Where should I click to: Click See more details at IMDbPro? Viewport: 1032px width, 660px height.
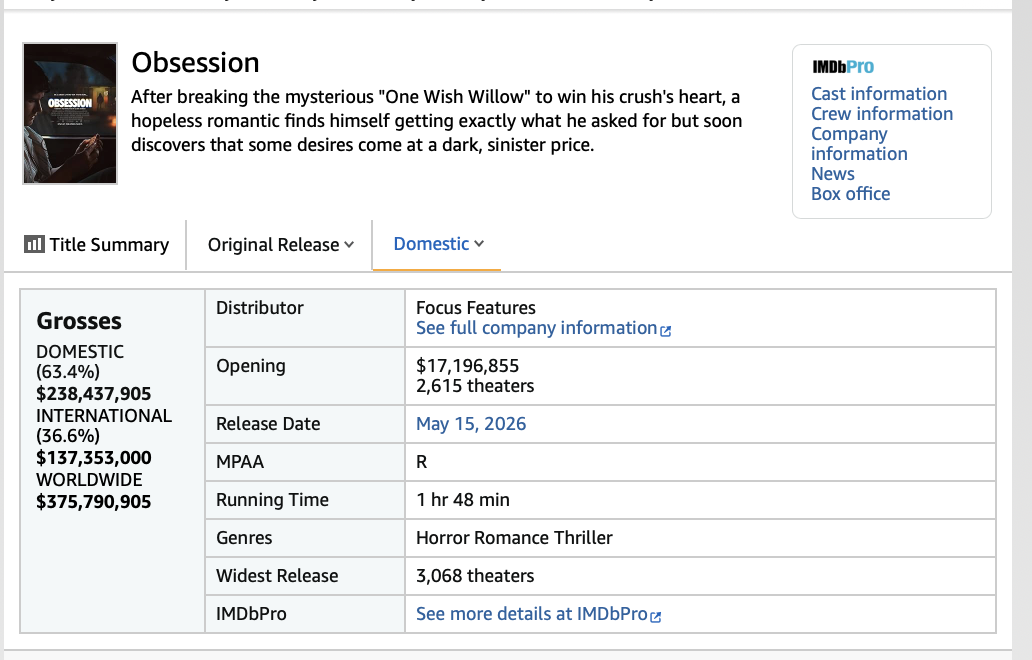pos(532,614)
